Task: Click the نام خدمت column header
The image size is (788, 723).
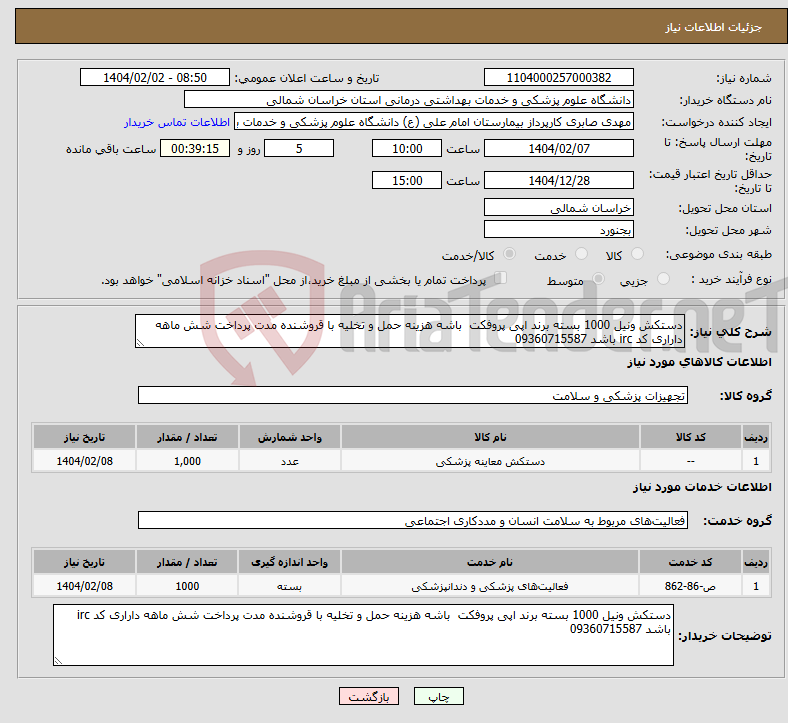Action: tap(490, 562)
